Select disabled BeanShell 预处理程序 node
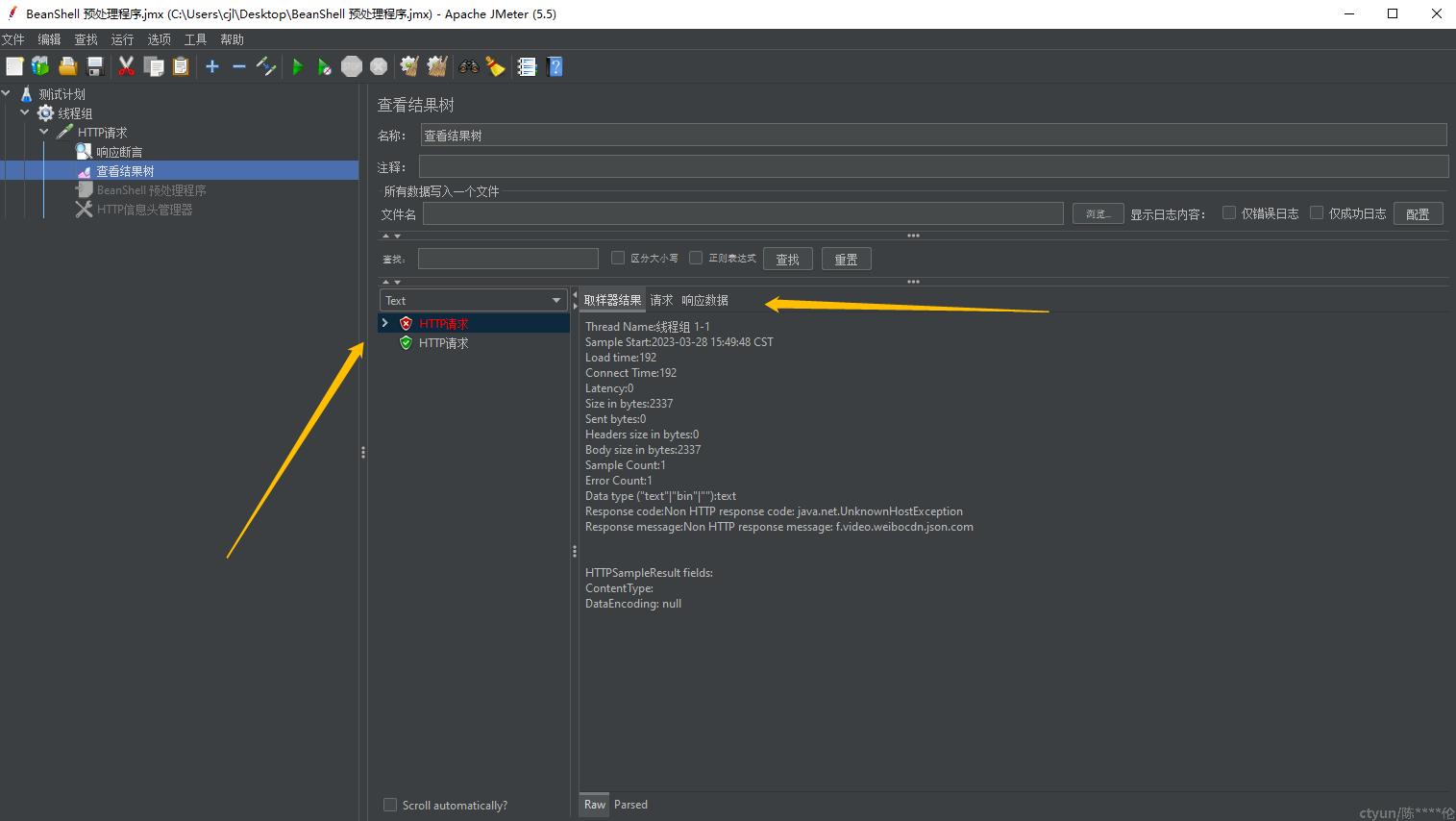The image size is (1456, 821). (152, 190)
